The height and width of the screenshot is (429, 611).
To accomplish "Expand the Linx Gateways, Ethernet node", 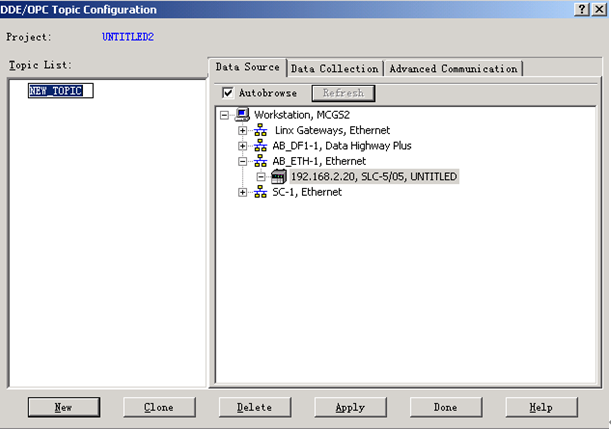I will (242, 131).
